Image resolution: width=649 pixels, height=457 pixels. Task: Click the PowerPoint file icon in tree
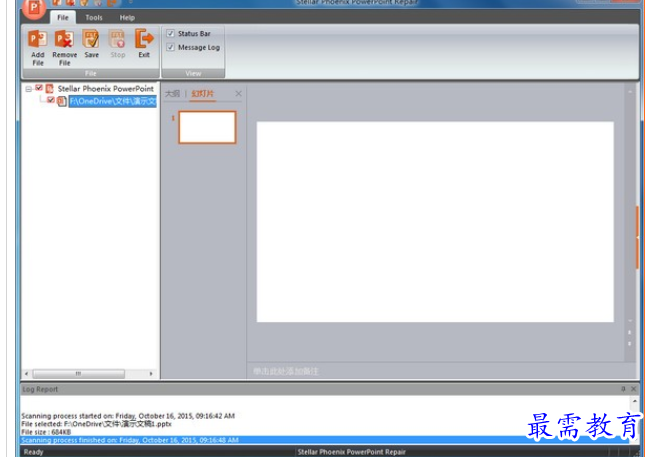pos(62,101)
